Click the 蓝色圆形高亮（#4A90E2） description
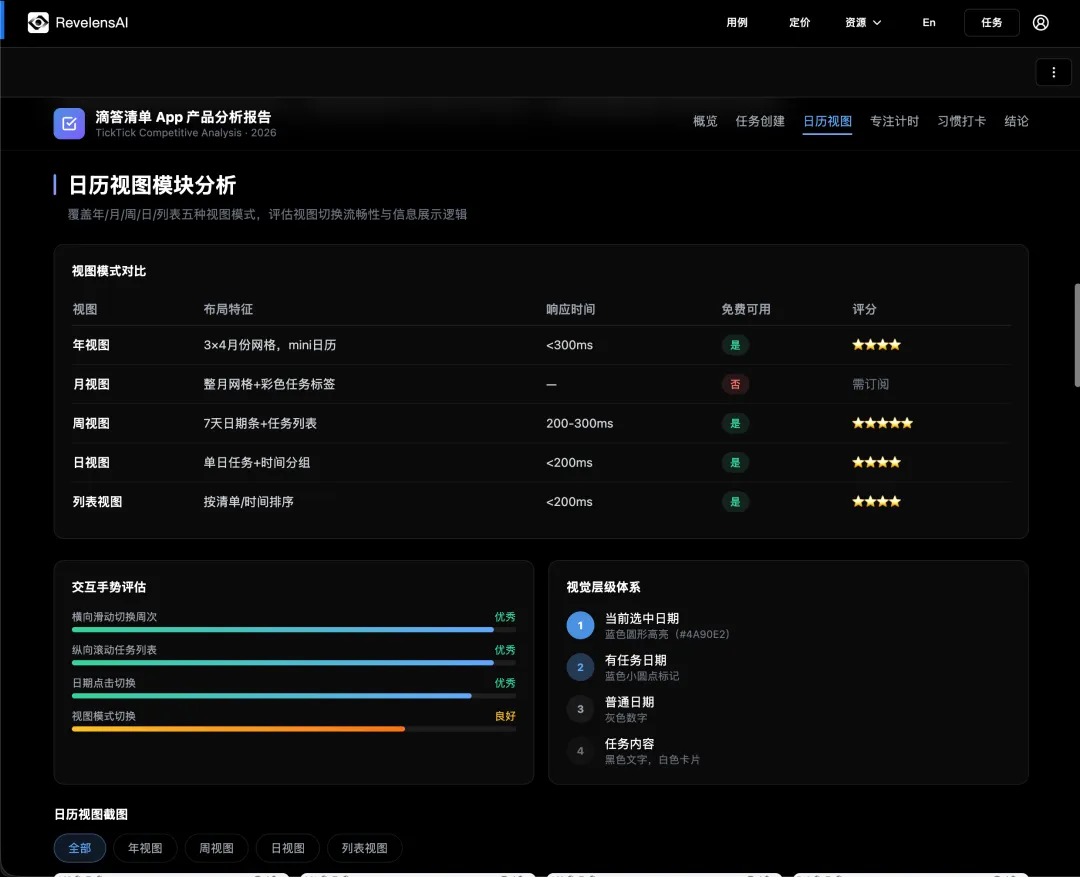 tap(667, 634)
